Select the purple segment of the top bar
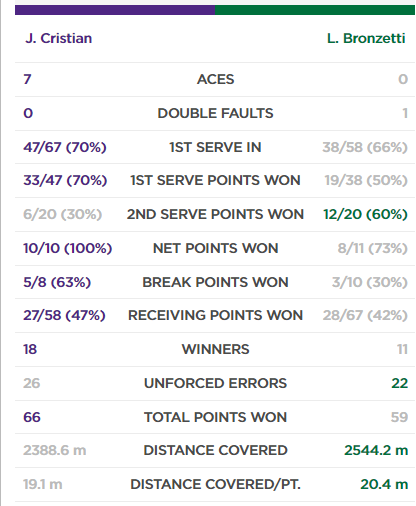The height and width of the screenshot is (506, 416). click(x=115, y=10)
